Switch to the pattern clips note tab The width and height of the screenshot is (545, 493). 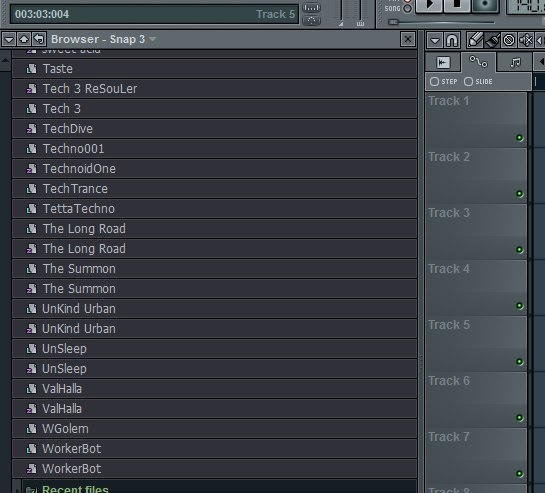click(515, 63)
